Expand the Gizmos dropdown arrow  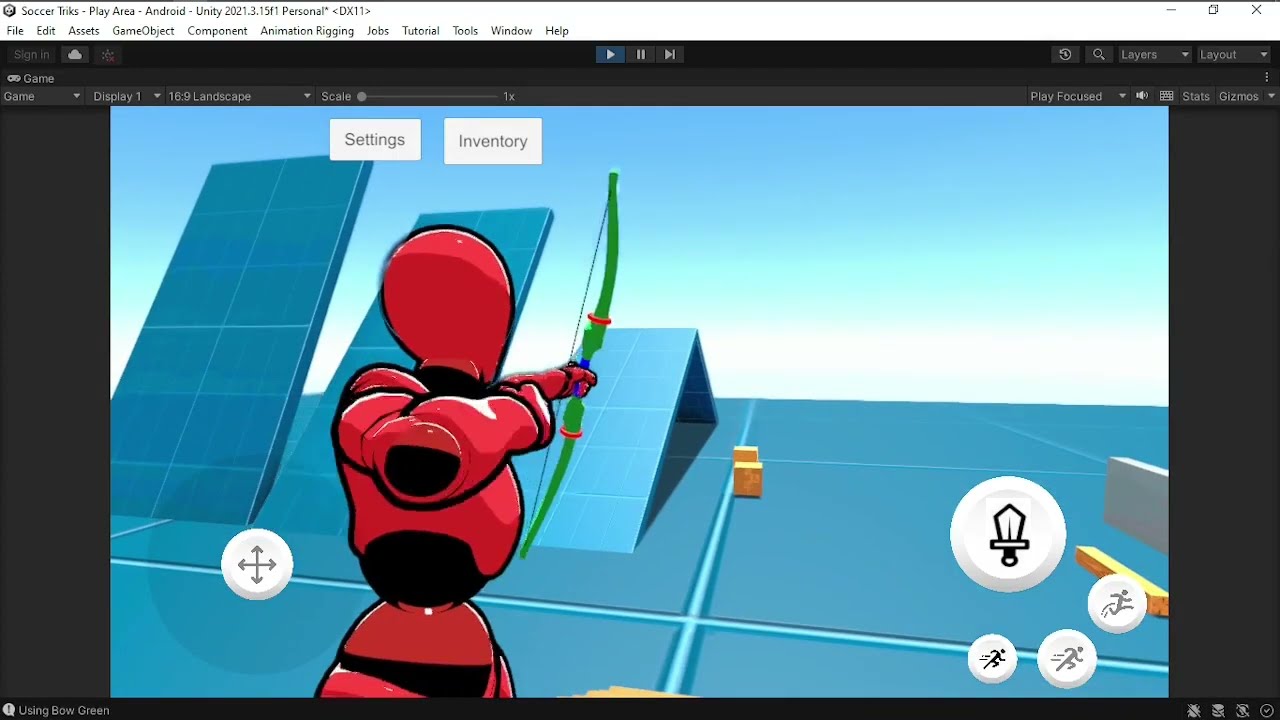click(1271, 96)
